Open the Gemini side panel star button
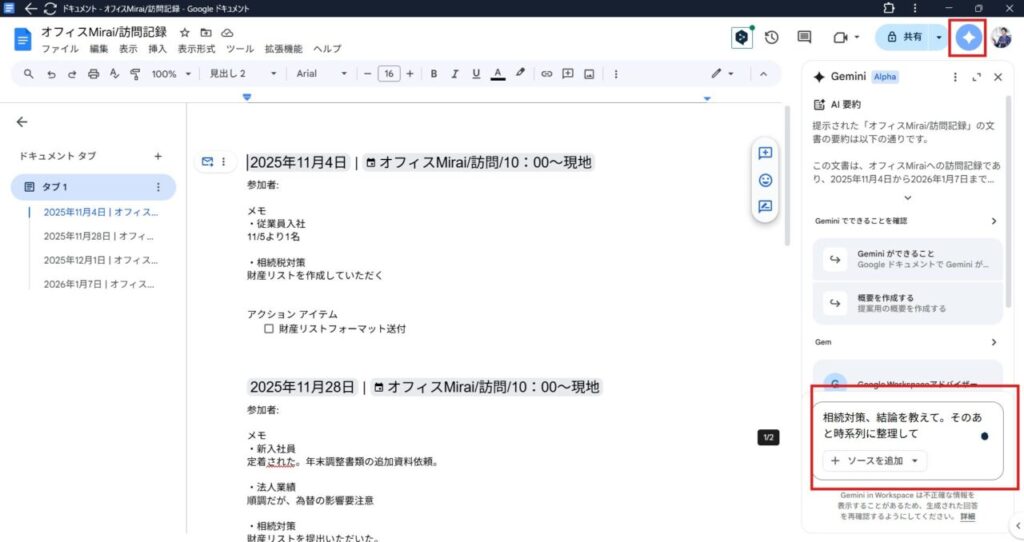Viewport: 1024px width, 542px height. [x=967, y=37]
